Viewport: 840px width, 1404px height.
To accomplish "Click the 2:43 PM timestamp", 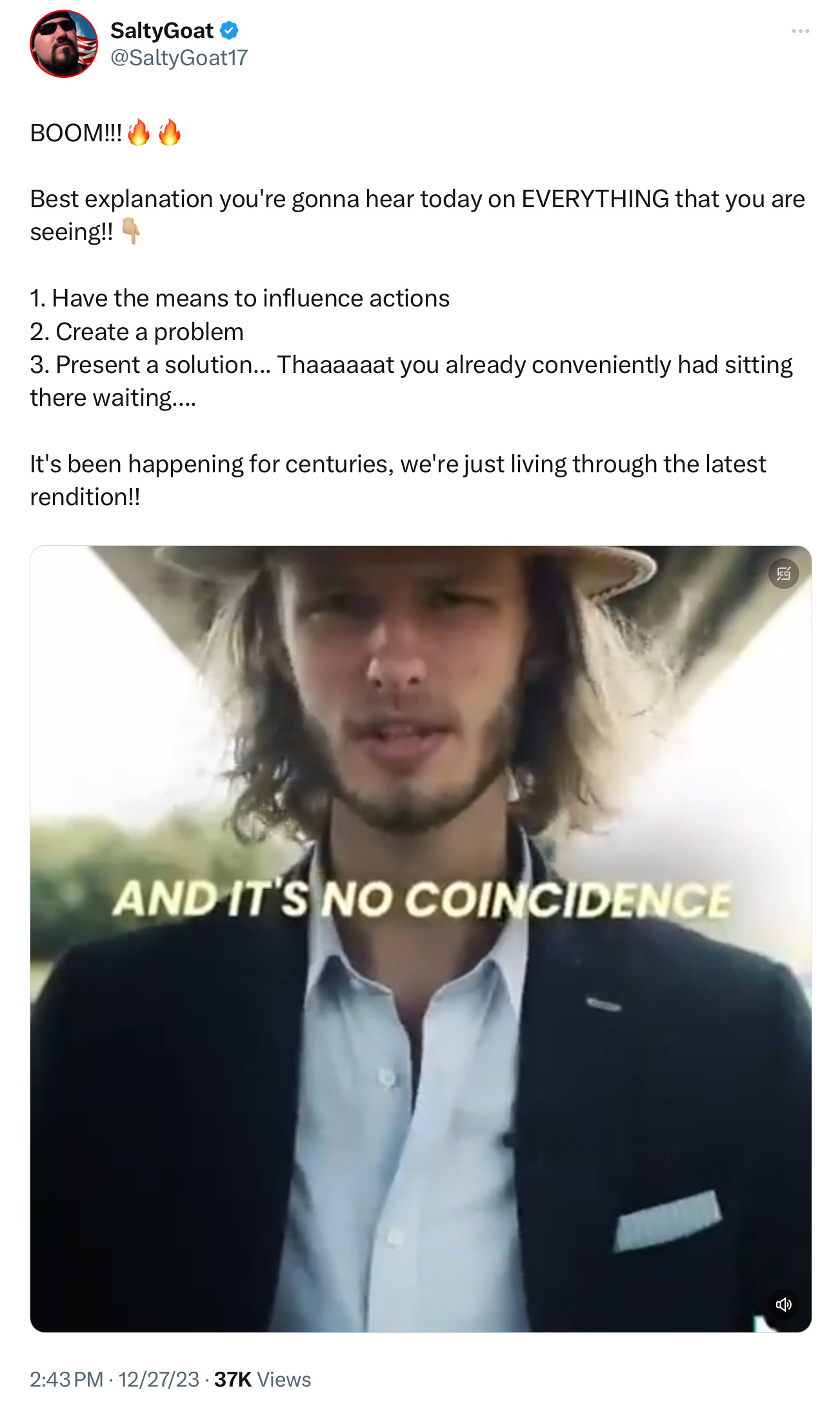I will pyautogui.click(x=66, y=1379).
